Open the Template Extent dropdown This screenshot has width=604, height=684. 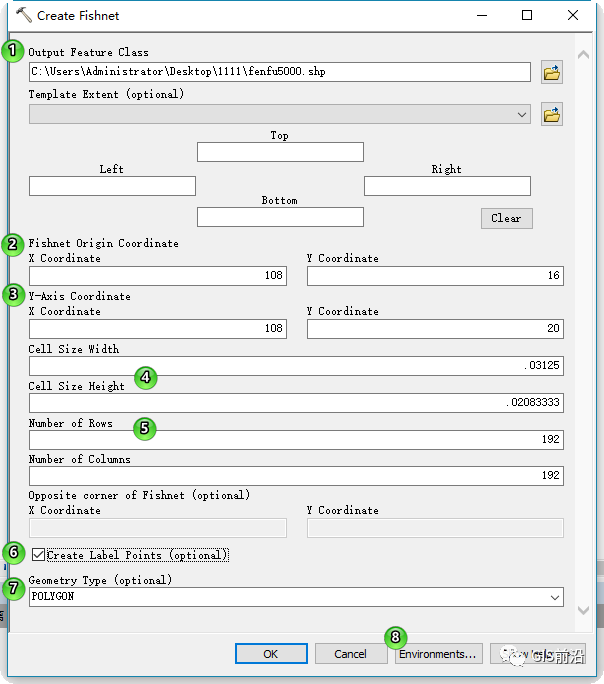[x=522, y=115]
